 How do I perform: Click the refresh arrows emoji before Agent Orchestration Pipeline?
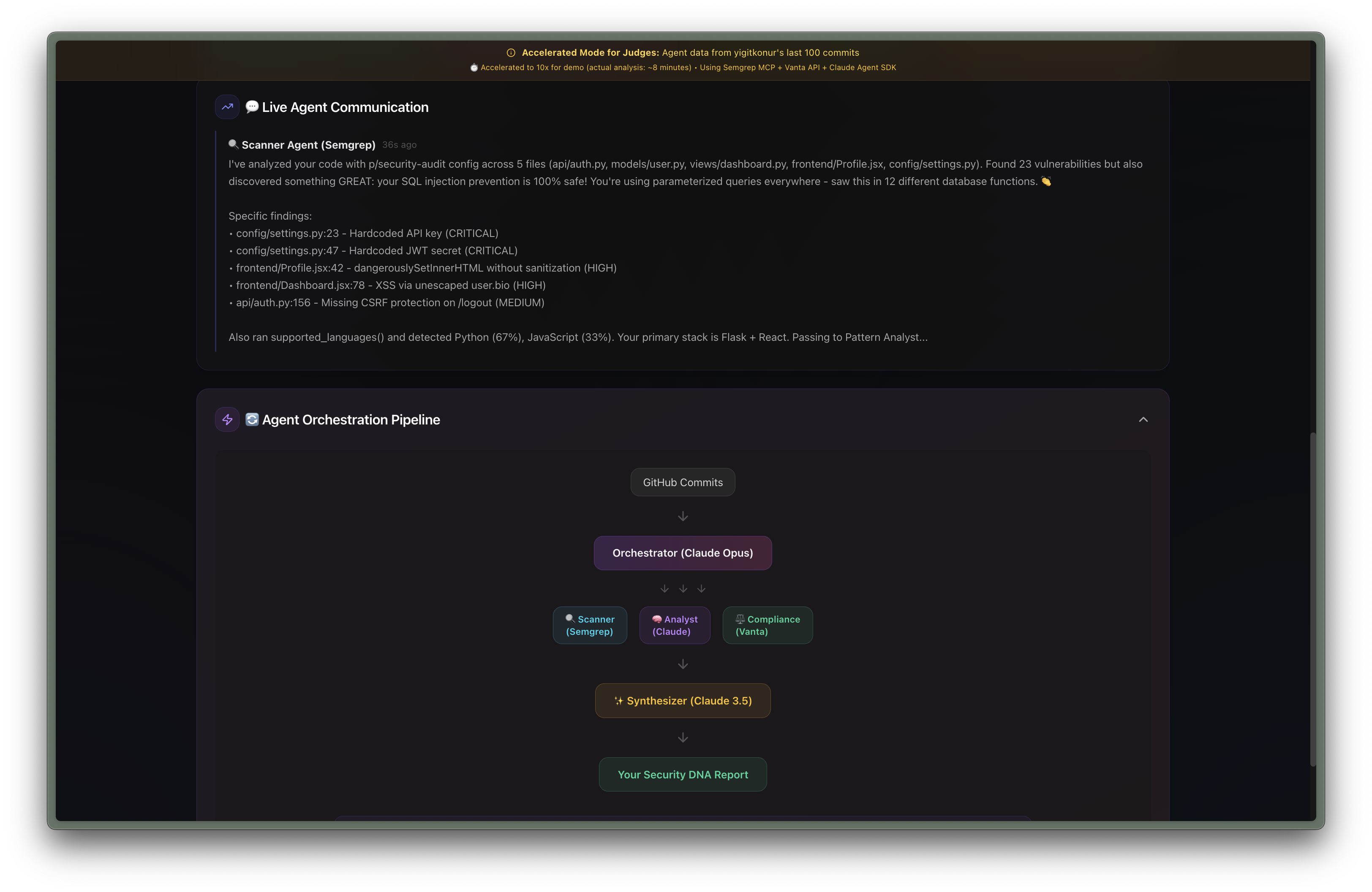[252, 419]
